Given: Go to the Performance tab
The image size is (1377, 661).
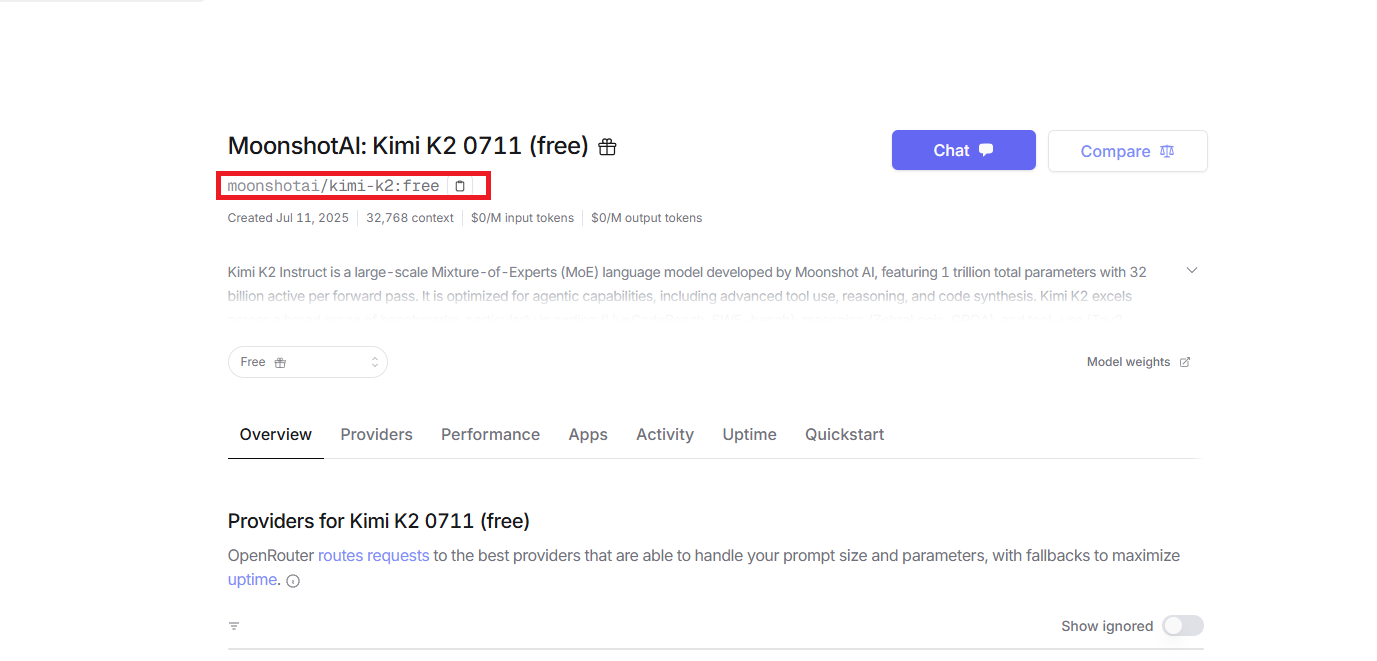Looking at the screenshot, I should [x=490, y=434].
